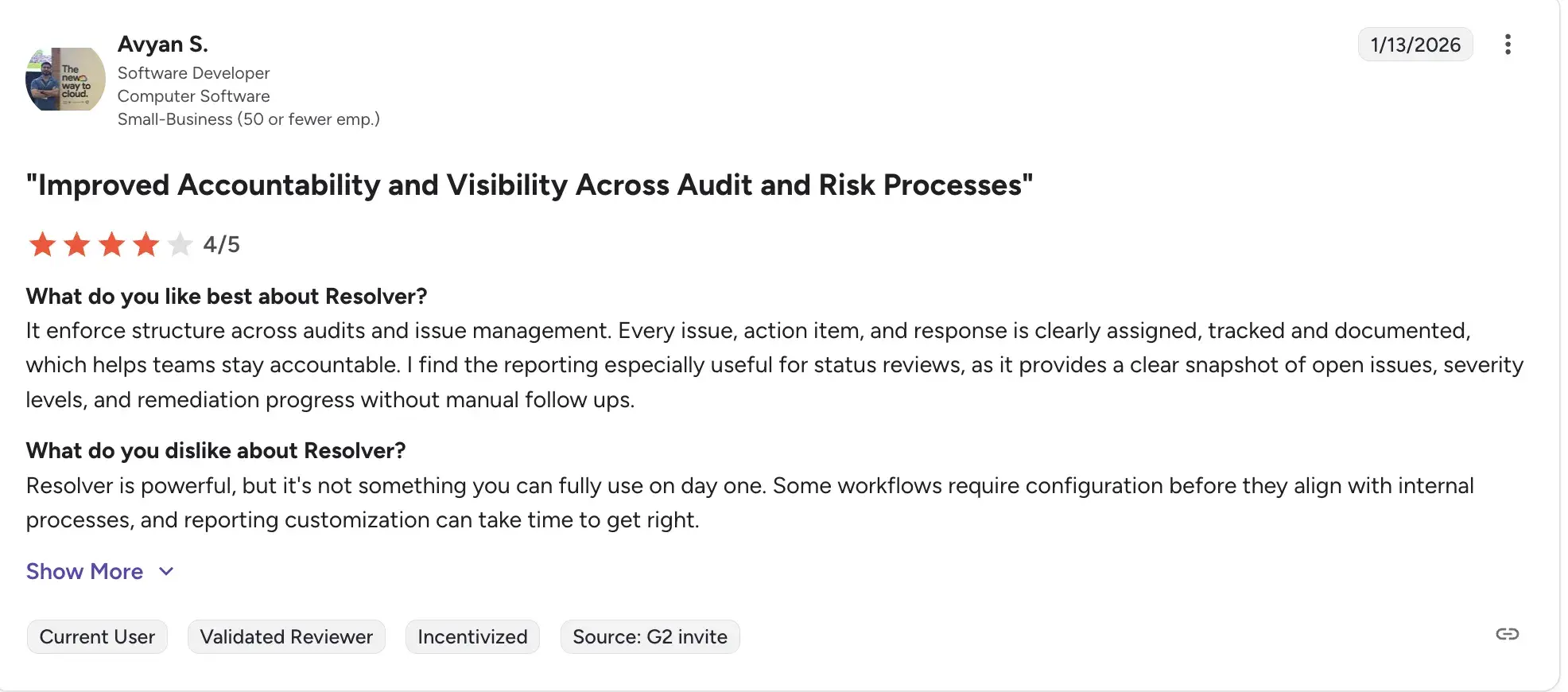1568x692 pixels.
Task: Expand the review with Show More
Action: 85,571
